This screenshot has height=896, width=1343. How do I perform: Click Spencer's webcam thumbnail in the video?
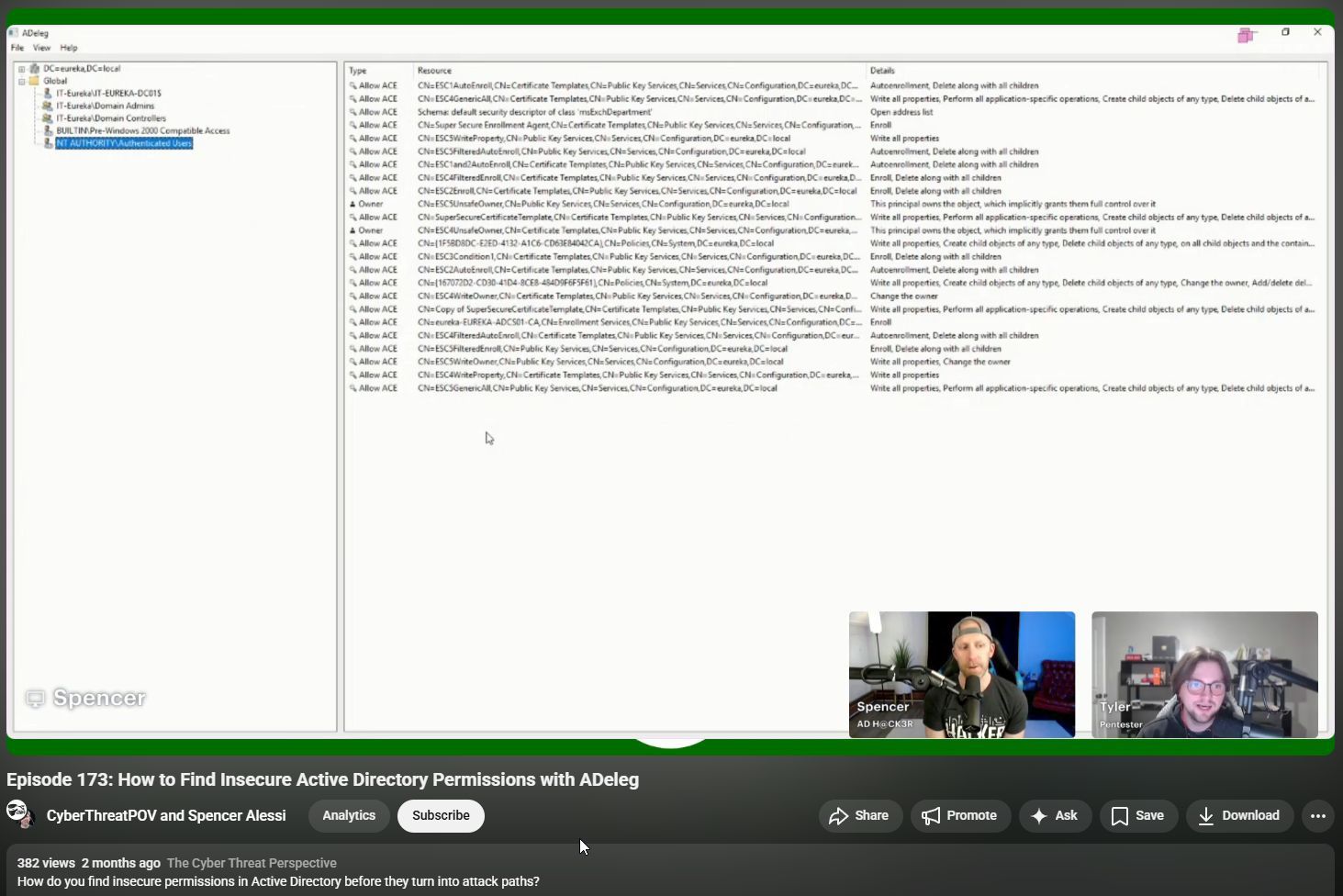pyautogui.click(x=962, y=675)
